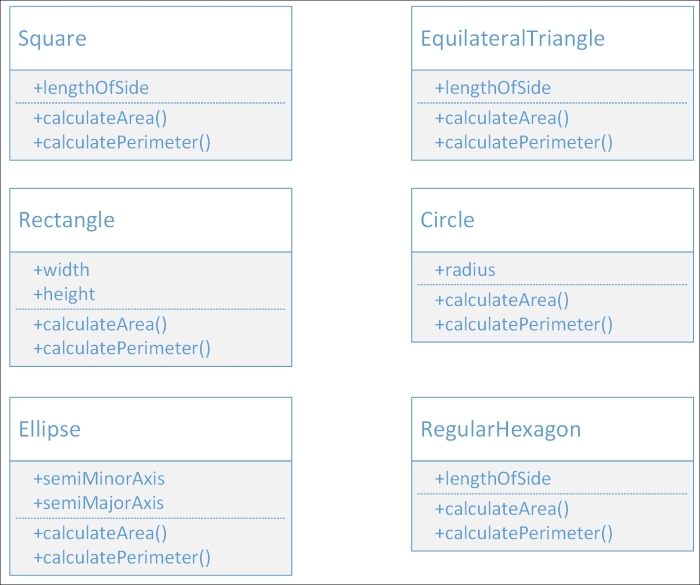The image size is (700, 585).
Task: Select lengthOfSide in the EquilateralTriangle class
Action: coord(493,88)
